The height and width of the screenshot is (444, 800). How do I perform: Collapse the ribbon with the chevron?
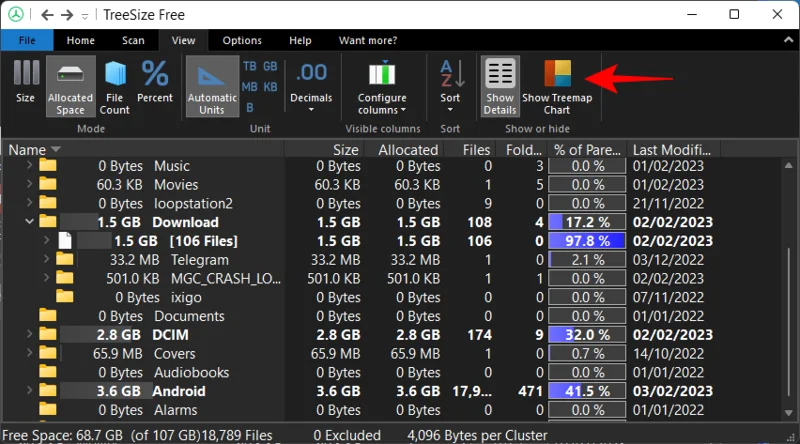[x=789, y=40]
